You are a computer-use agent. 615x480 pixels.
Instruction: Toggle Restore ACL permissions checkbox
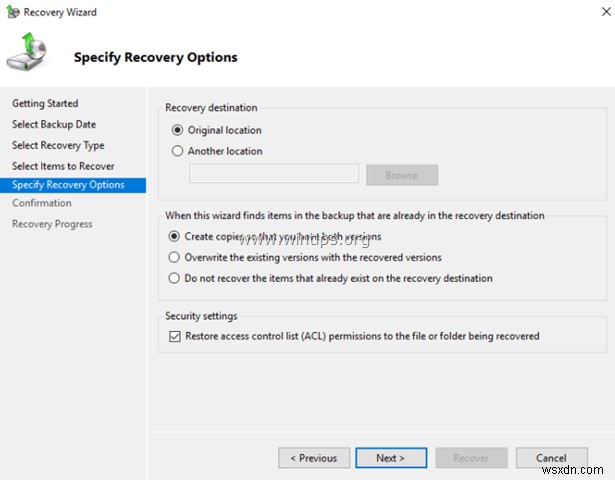pos(175,336)
